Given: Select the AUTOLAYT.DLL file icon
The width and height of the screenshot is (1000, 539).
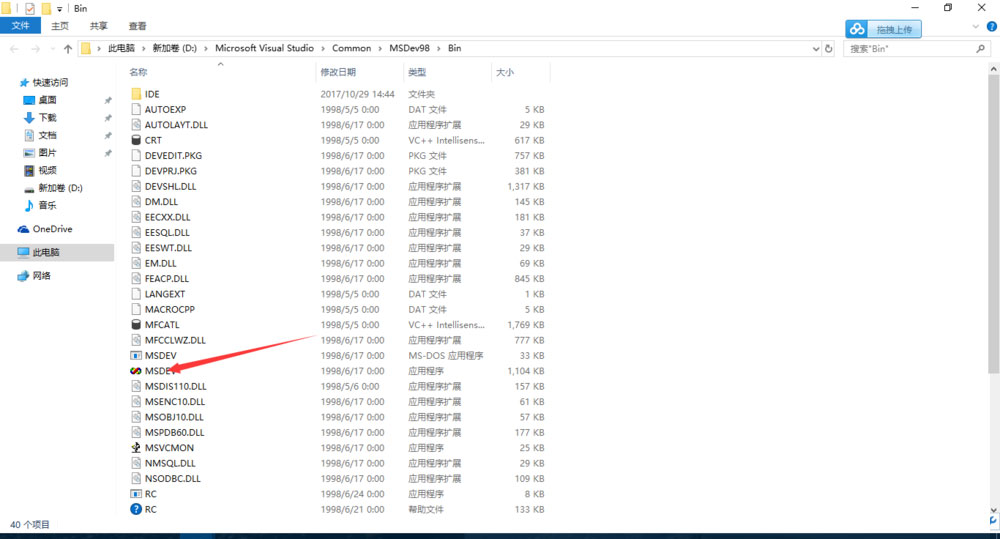Looking at the screenshot, I should pos(136,124).
